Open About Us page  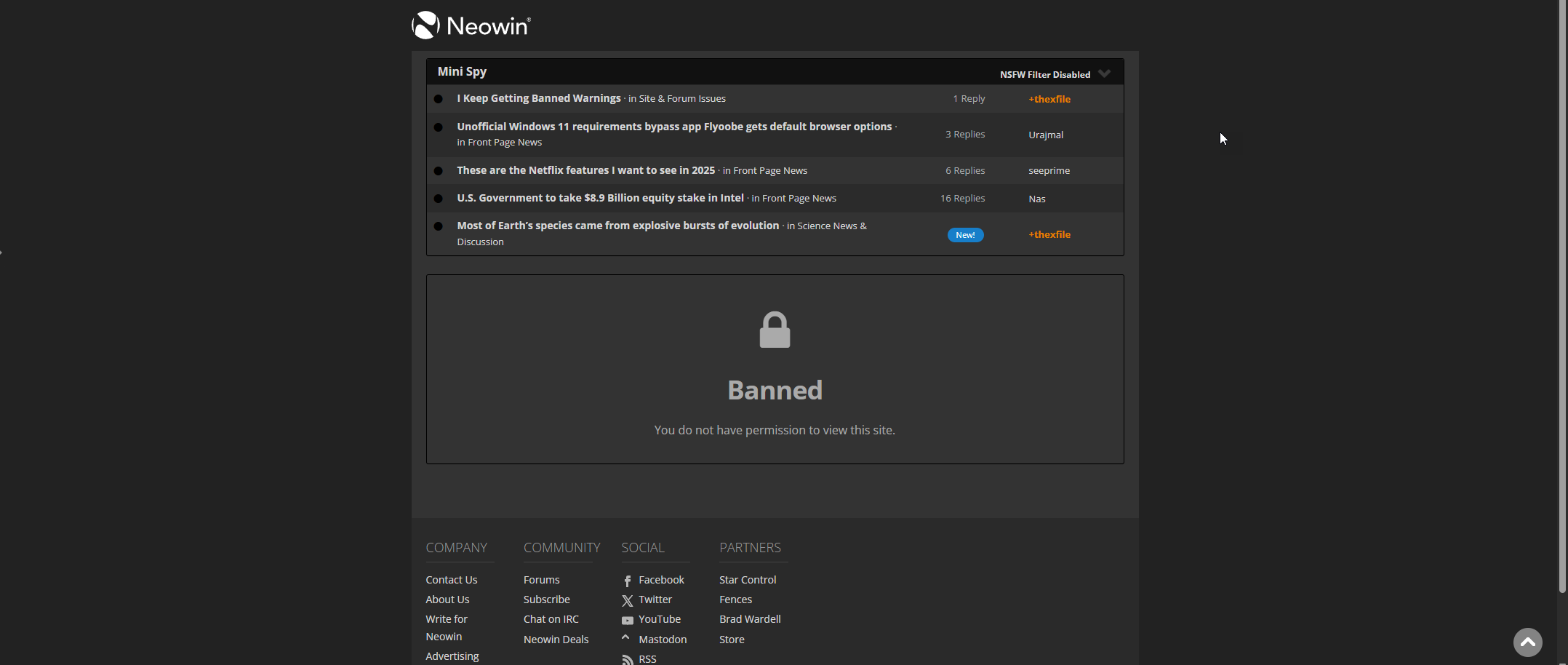click(x=447, y=600)
